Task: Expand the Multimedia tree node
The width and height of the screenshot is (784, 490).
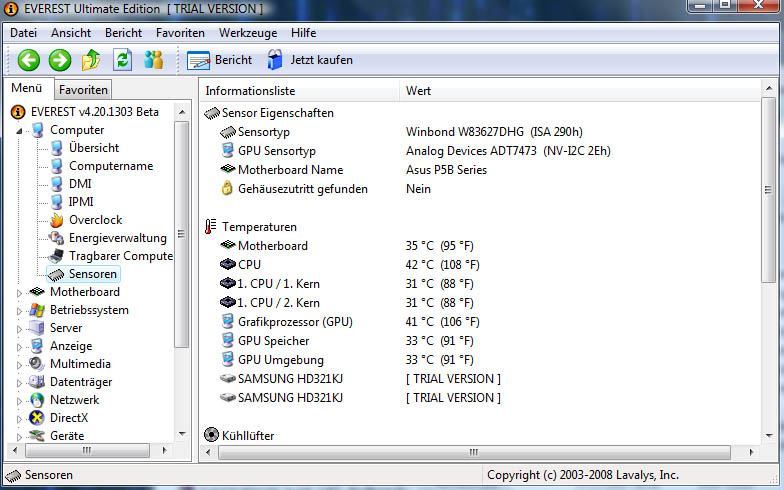Action: coord(19,365)
